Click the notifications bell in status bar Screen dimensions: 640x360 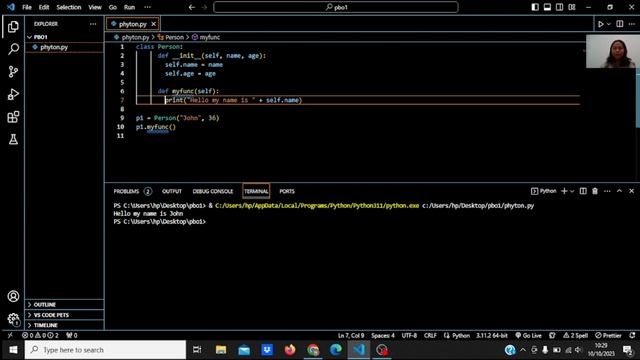pos(632,335)
